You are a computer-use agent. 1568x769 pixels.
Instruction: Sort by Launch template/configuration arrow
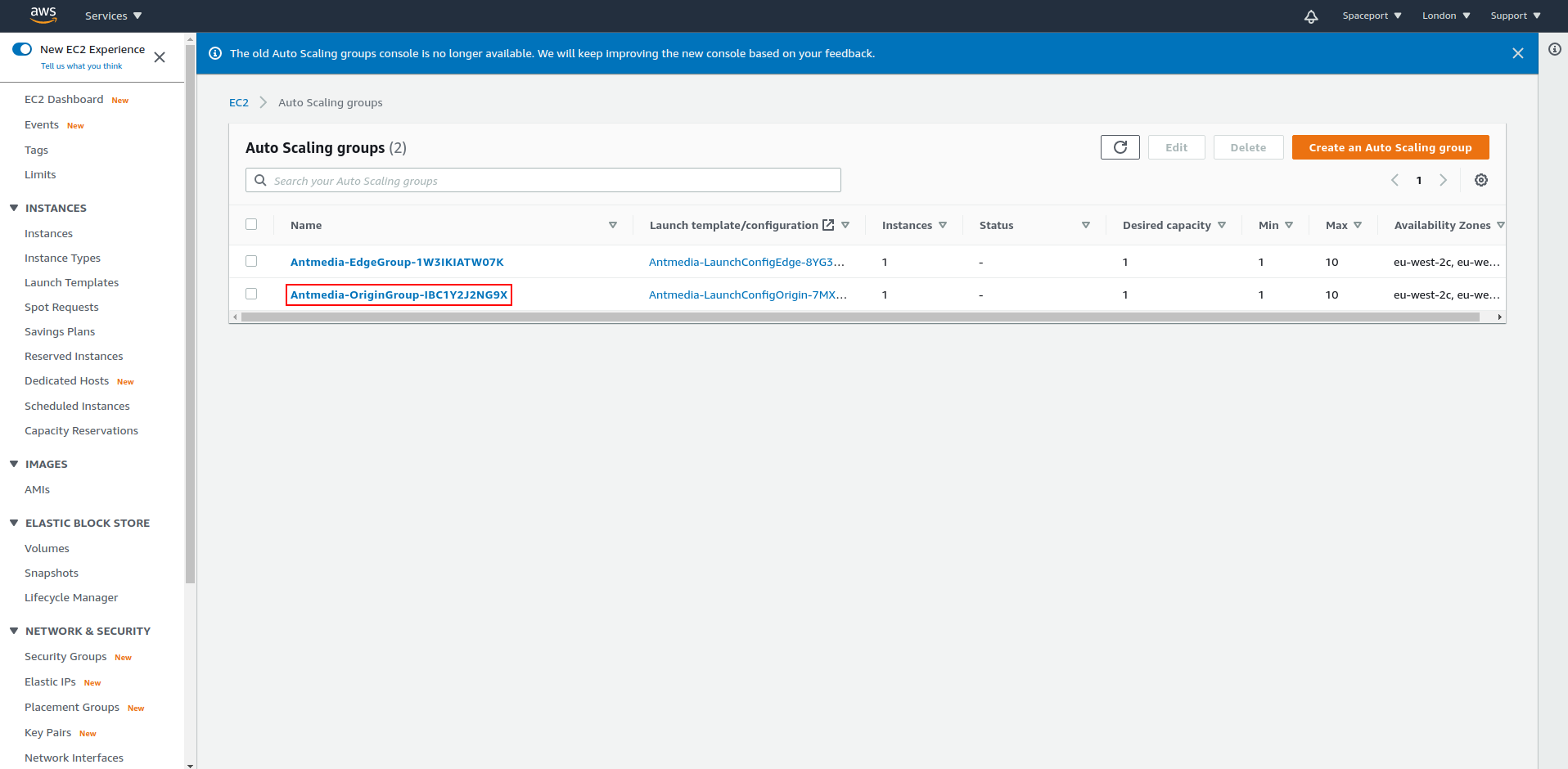point(845,225)
